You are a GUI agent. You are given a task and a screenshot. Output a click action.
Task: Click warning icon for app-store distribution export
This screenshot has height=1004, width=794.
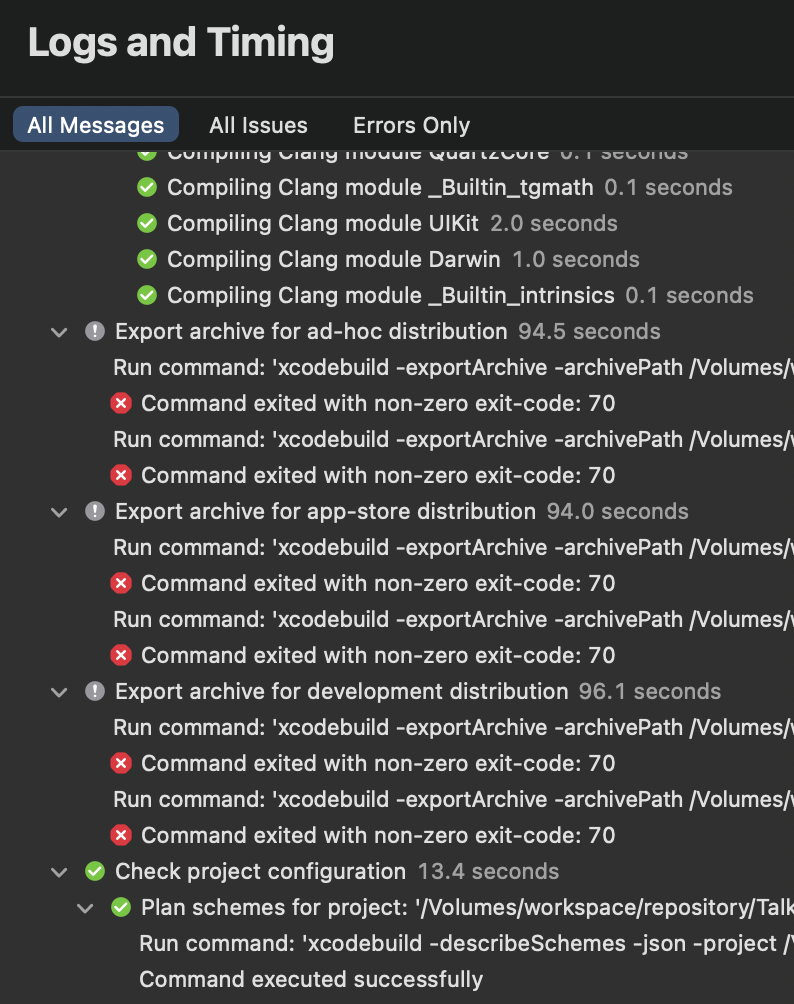(x=95, y=512)
